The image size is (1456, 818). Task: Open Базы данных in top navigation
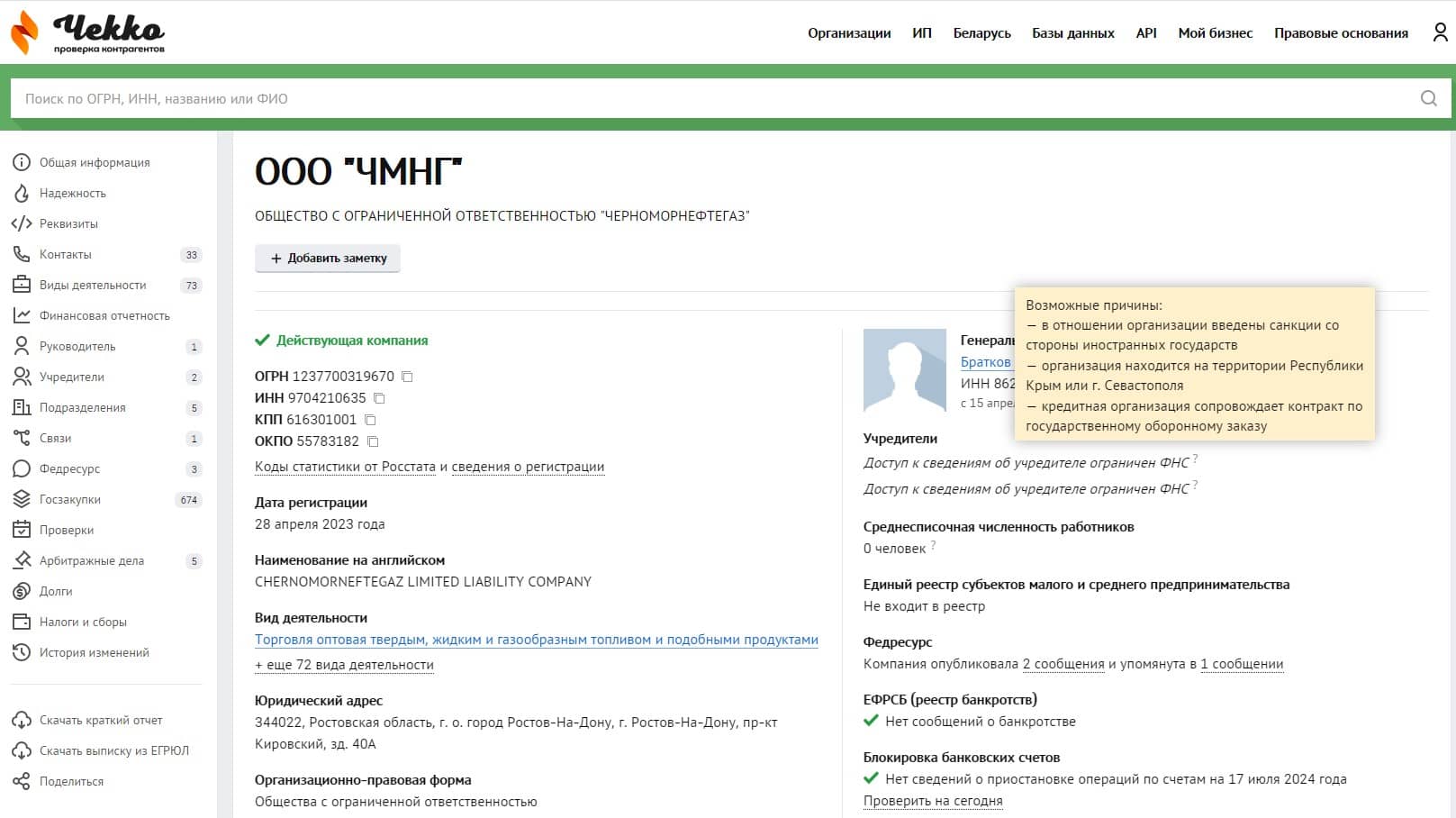point(1073,33)
